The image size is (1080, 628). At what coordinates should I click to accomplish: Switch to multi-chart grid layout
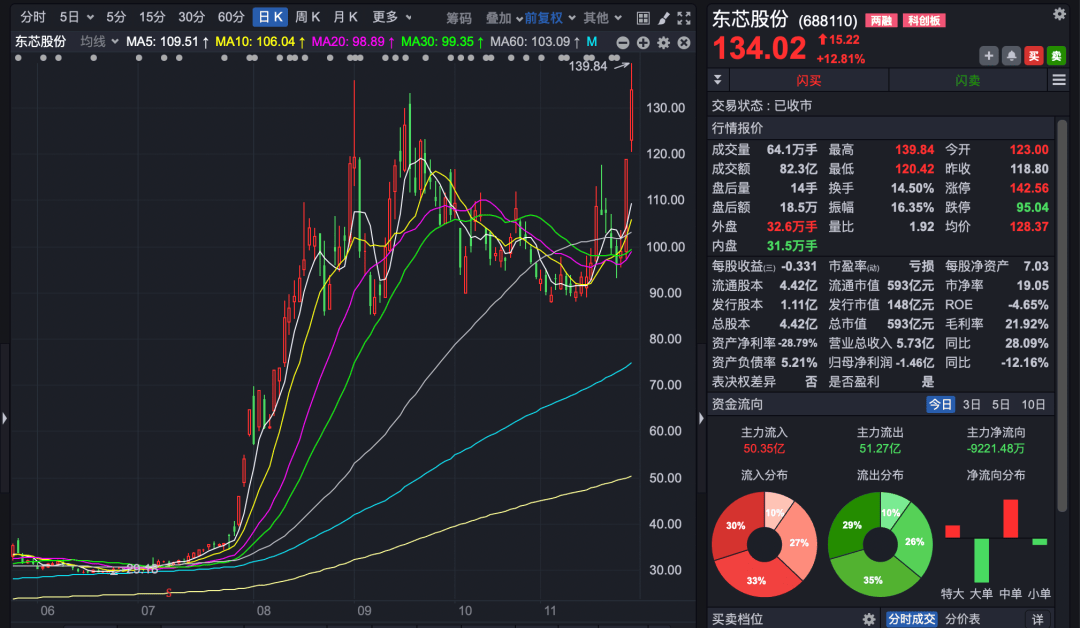pos(643,18)
